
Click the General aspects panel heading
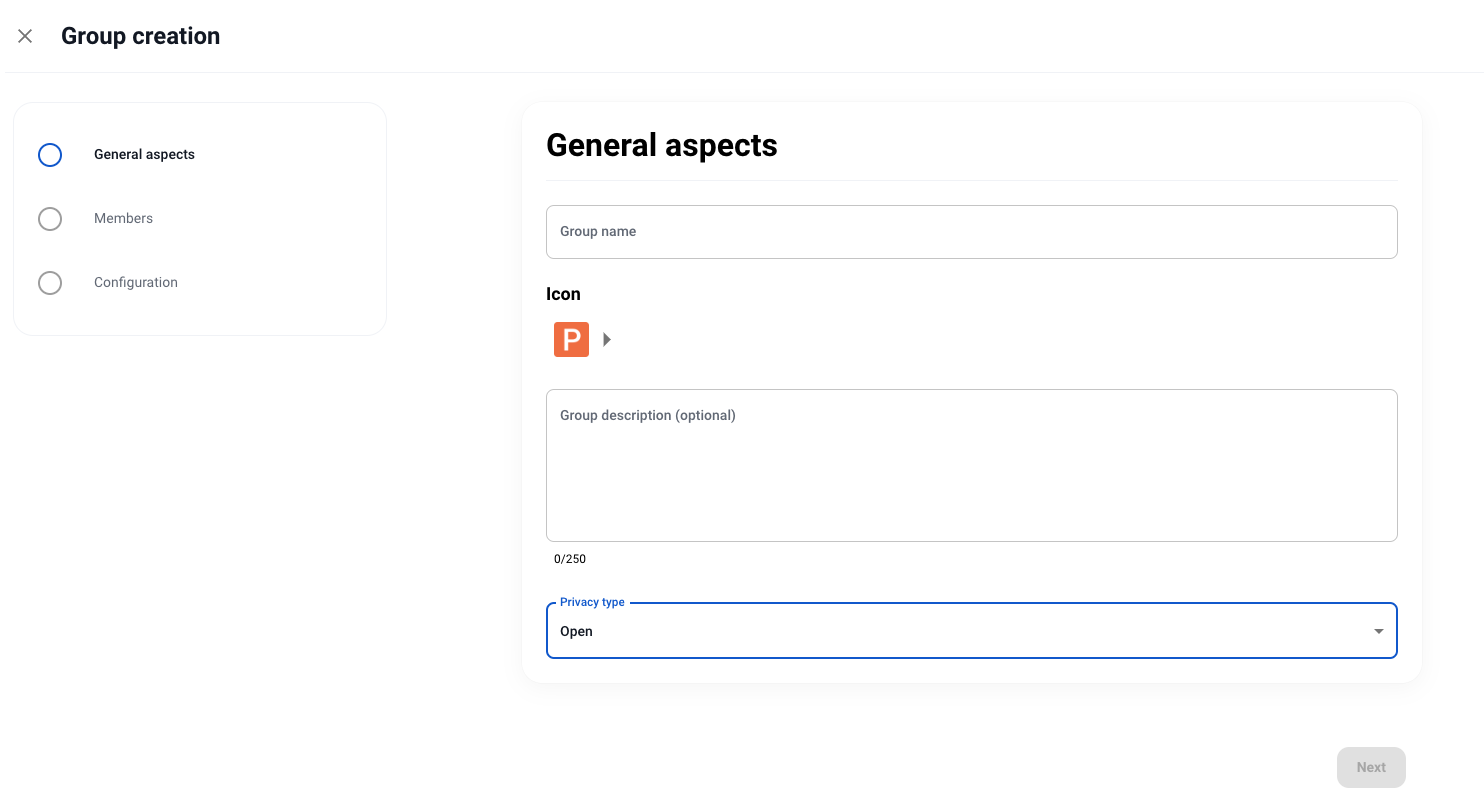(661, 145)
